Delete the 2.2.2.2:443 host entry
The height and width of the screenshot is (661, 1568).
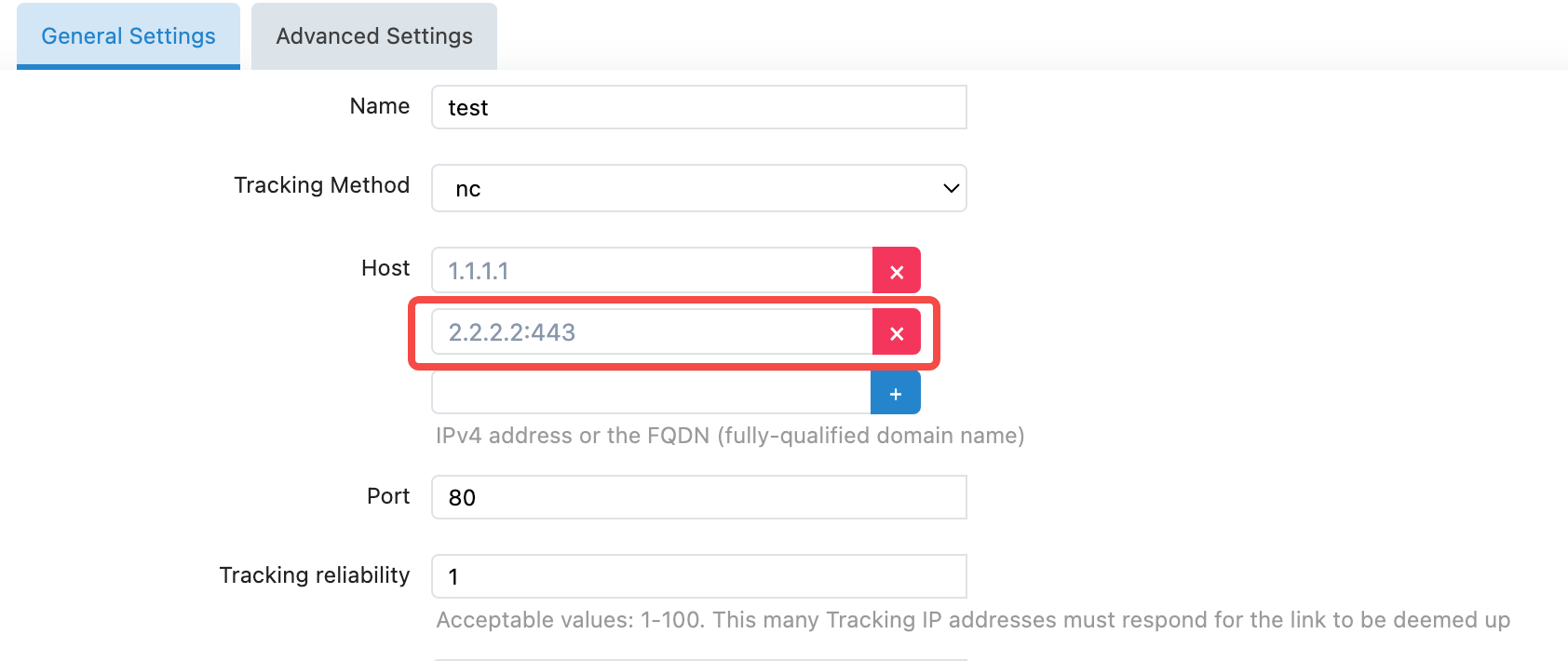pos(897,332)
